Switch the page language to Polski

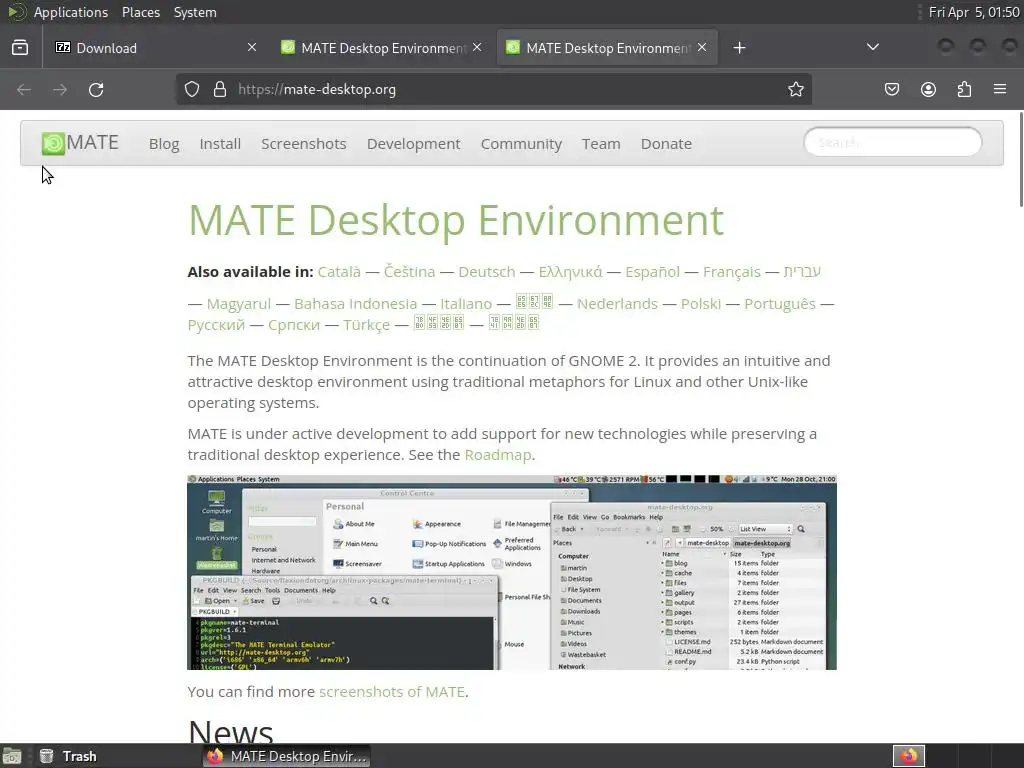click(701, 304)
